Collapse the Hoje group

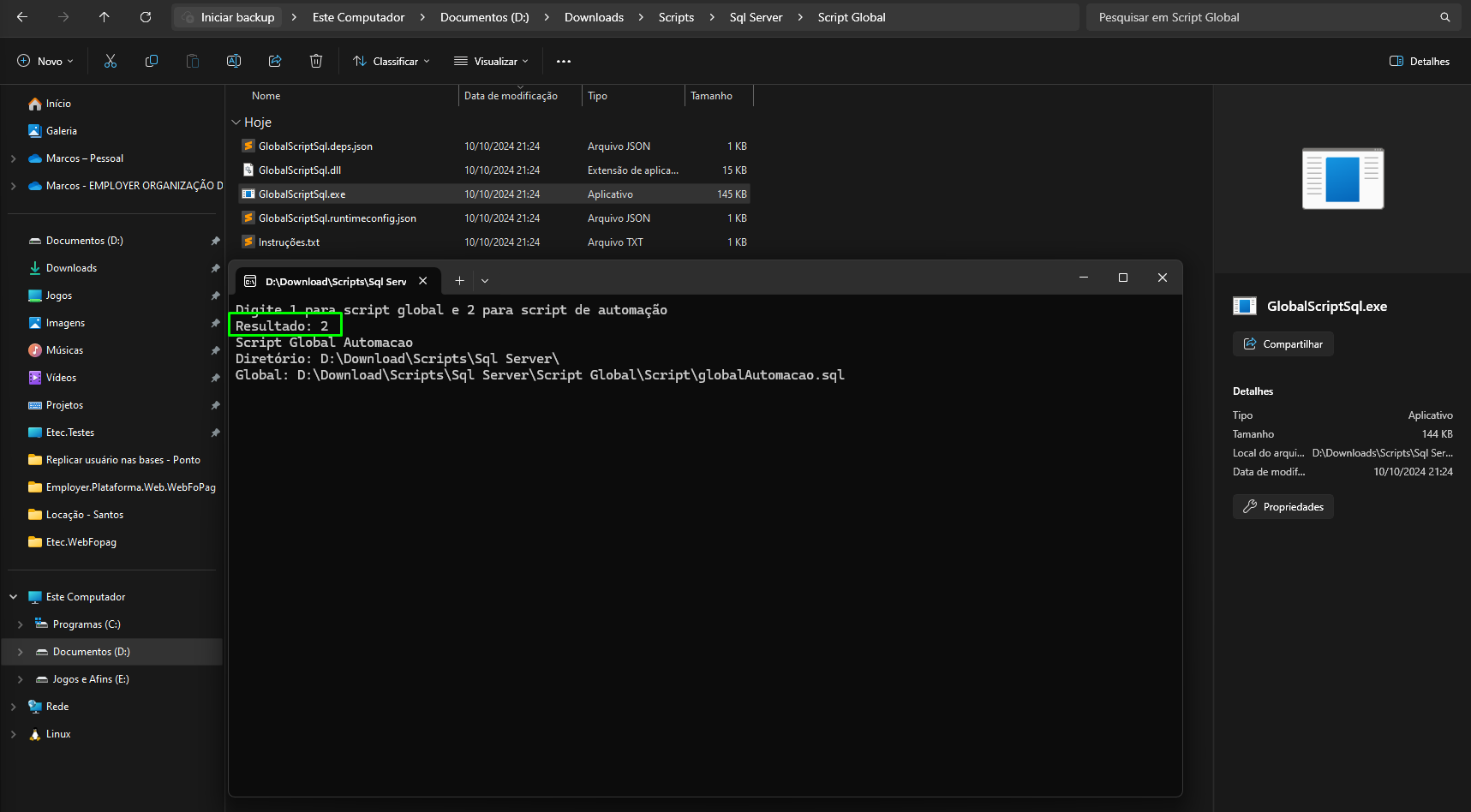tap(236, 122)
